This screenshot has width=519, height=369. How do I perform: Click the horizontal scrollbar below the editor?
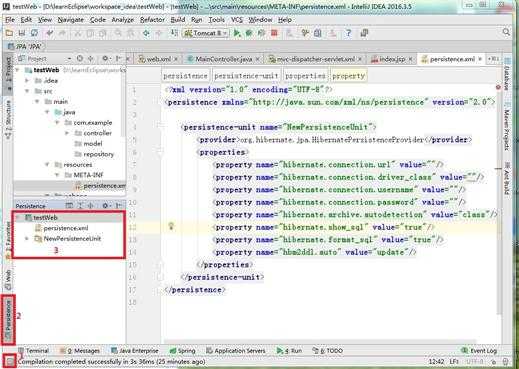(320, 342)
